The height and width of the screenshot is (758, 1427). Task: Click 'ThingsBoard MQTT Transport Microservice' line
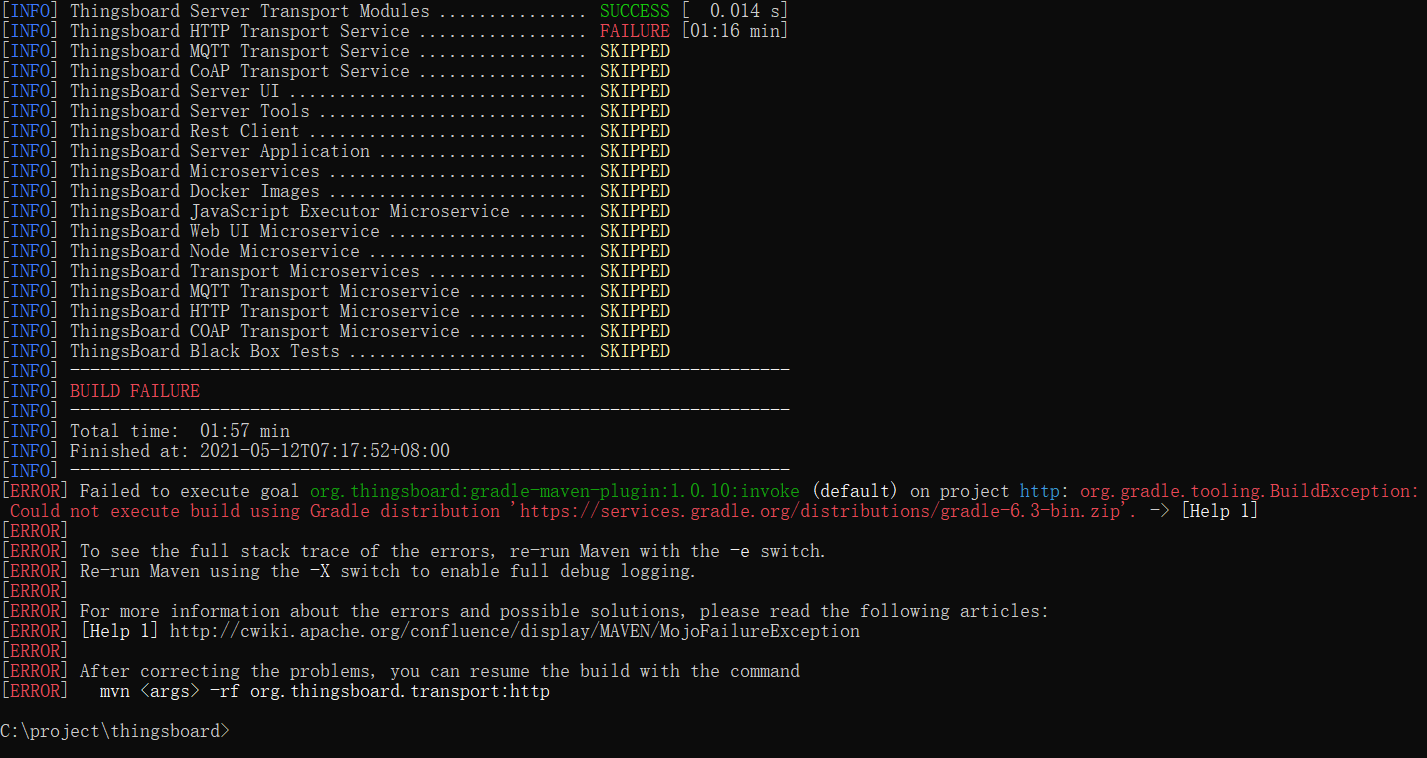(x=265, y=291)
